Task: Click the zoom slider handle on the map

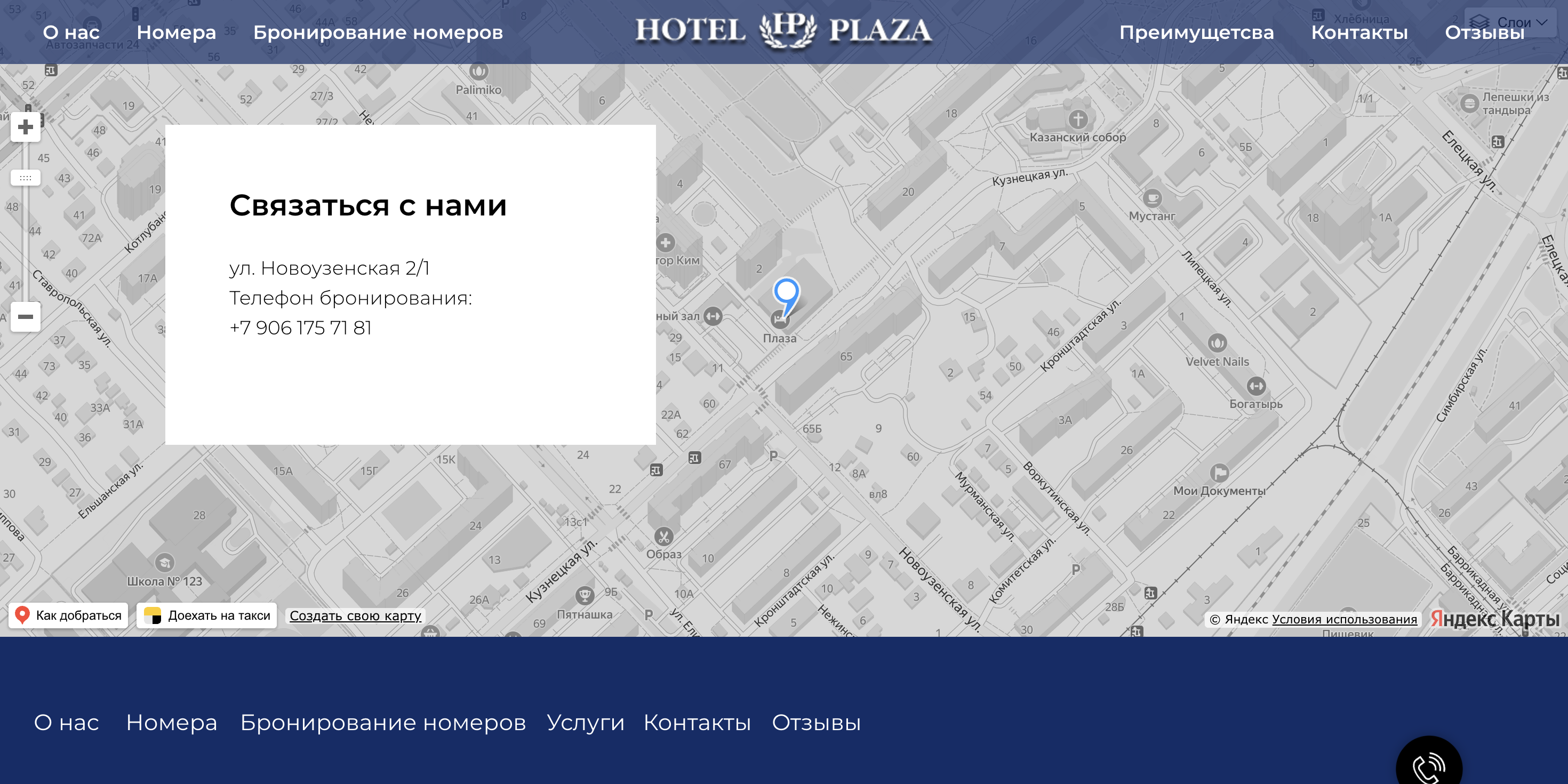Action: pyautogui.click(x=26, y=178)
